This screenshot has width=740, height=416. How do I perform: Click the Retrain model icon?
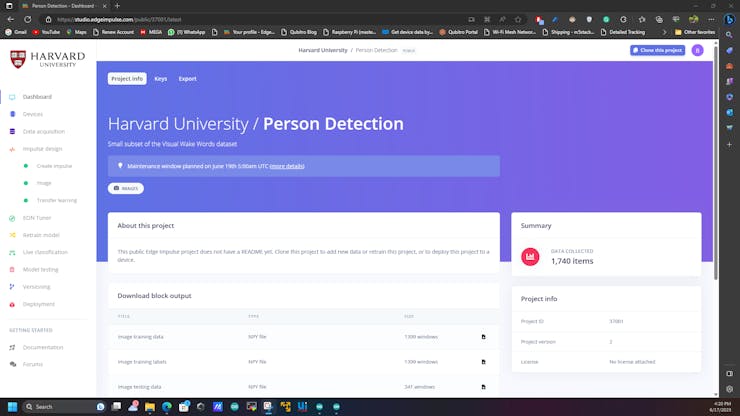tap(12, 235)
